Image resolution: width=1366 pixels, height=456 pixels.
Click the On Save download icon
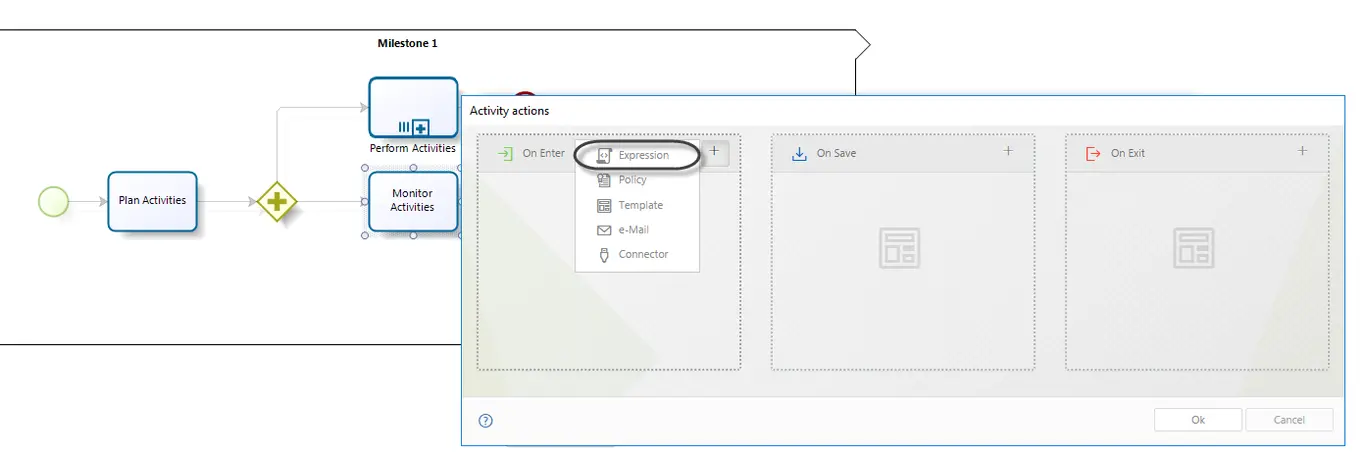[x=799, y=154]
